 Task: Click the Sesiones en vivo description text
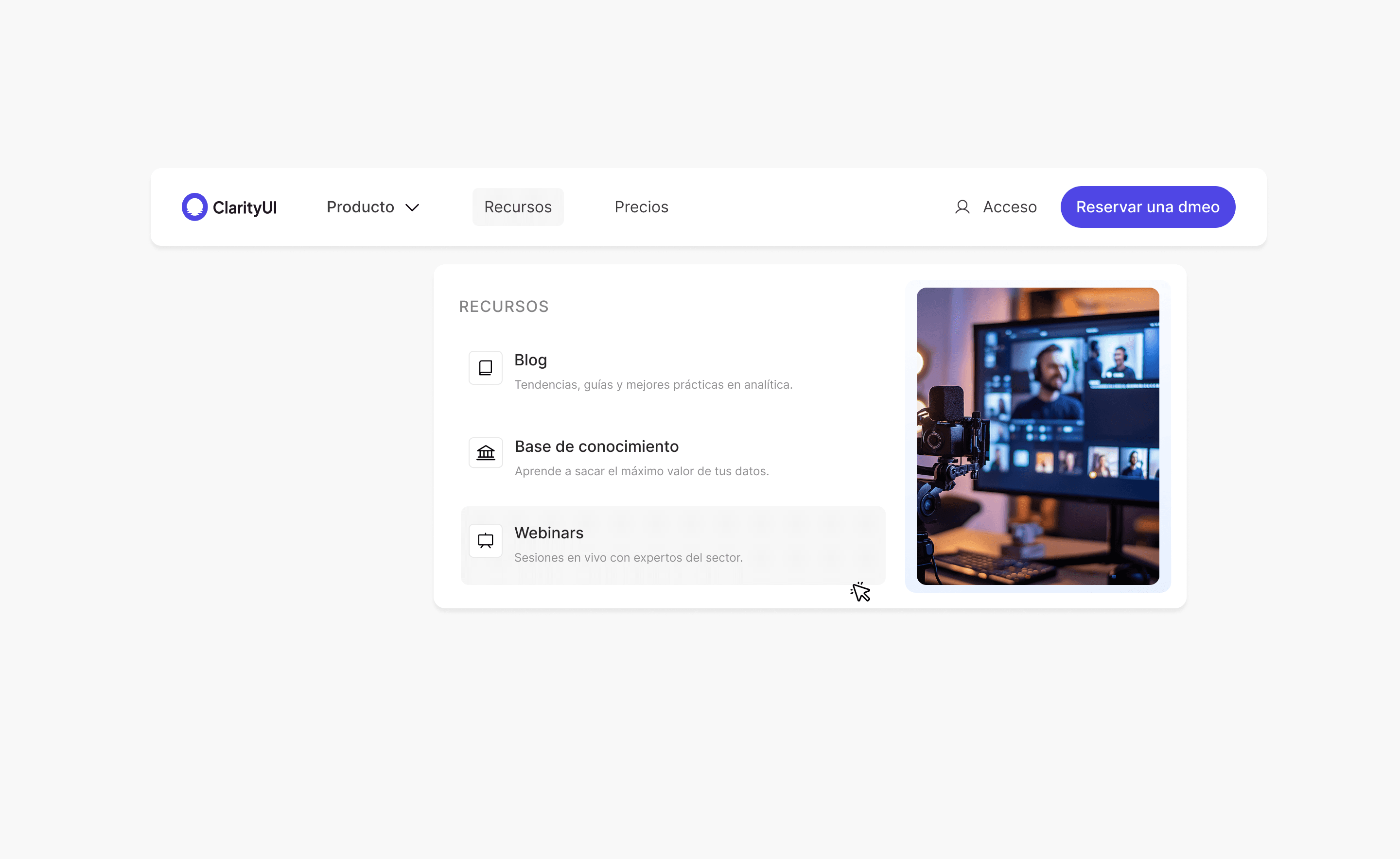coord(628,557)
